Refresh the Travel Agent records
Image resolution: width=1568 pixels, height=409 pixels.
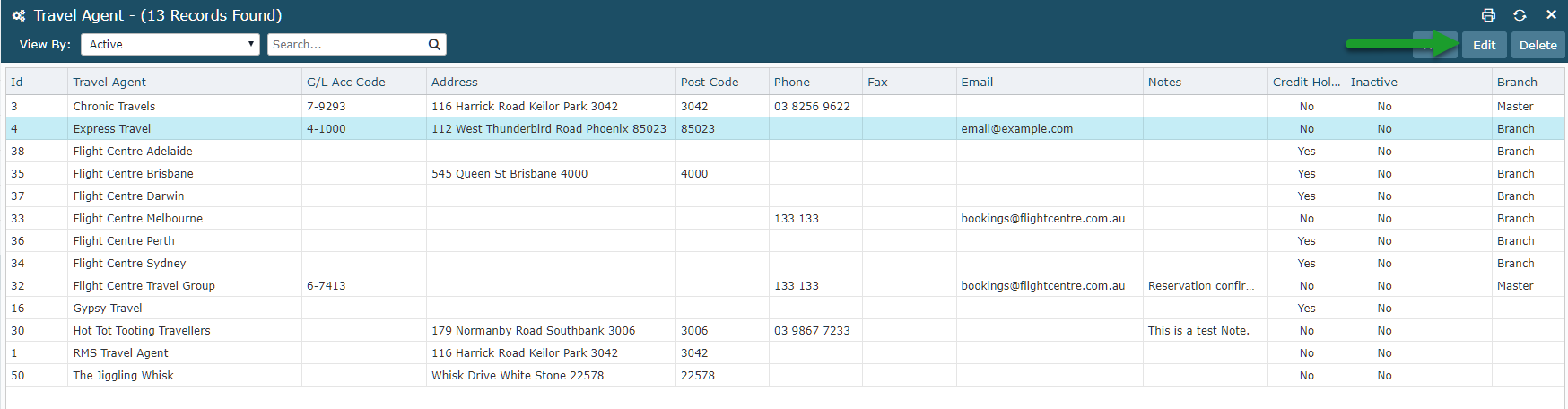(x=1520, y=15)
